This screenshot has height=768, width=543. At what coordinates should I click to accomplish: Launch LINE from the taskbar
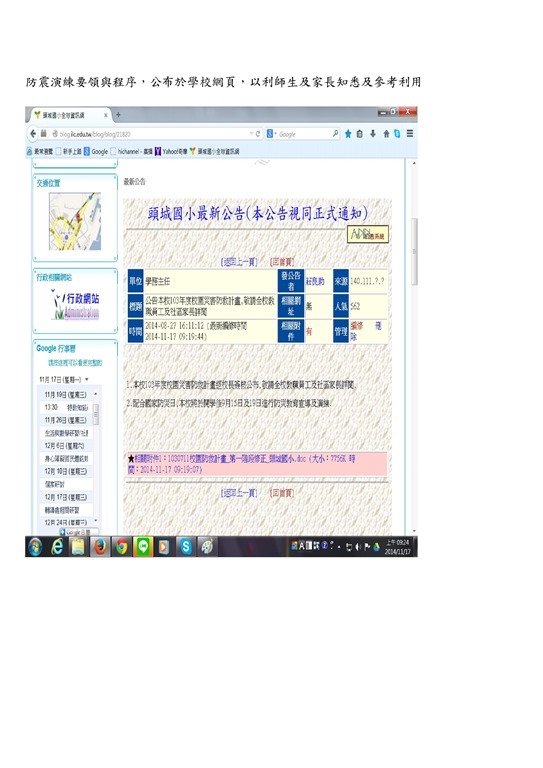[x=143, y=546]
